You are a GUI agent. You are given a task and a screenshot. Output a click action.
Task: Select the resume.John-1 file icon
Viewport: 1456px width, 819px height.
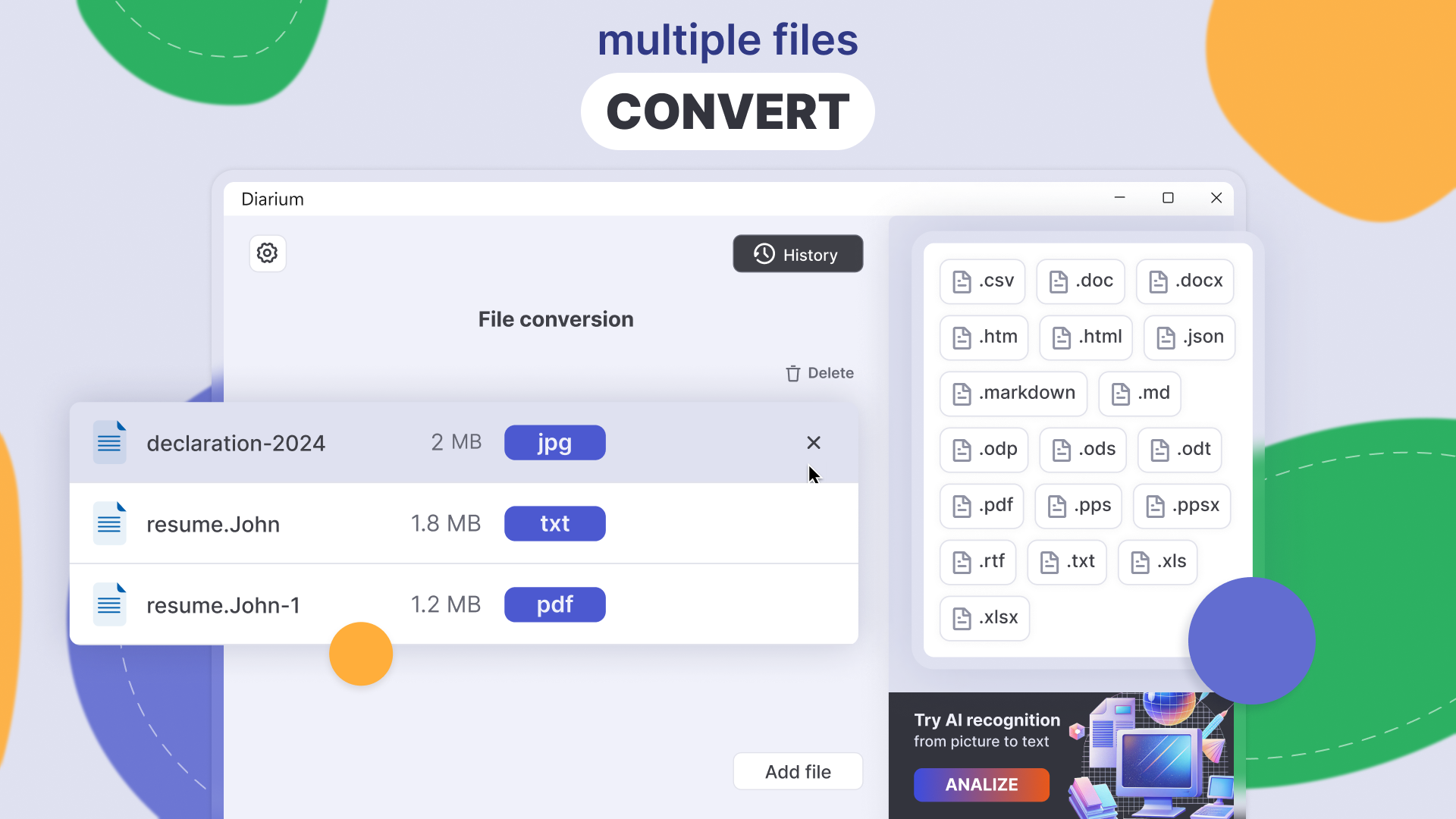pyautogui.click(x=110, y=604)
